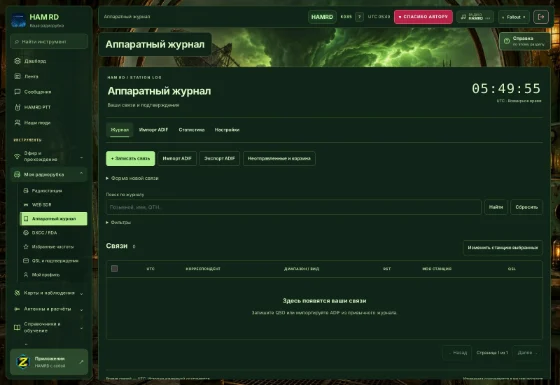The height and width of the screenshot is (385, 560).
Task: Click the search magnifier icon in sidebar
Action: click(x=17, y=42)
